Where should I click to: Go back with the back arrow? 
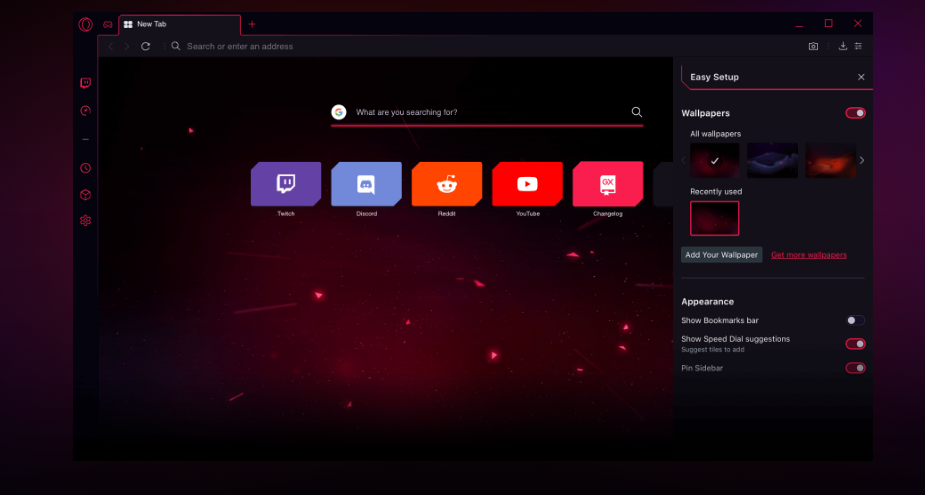tap(110, 46)
